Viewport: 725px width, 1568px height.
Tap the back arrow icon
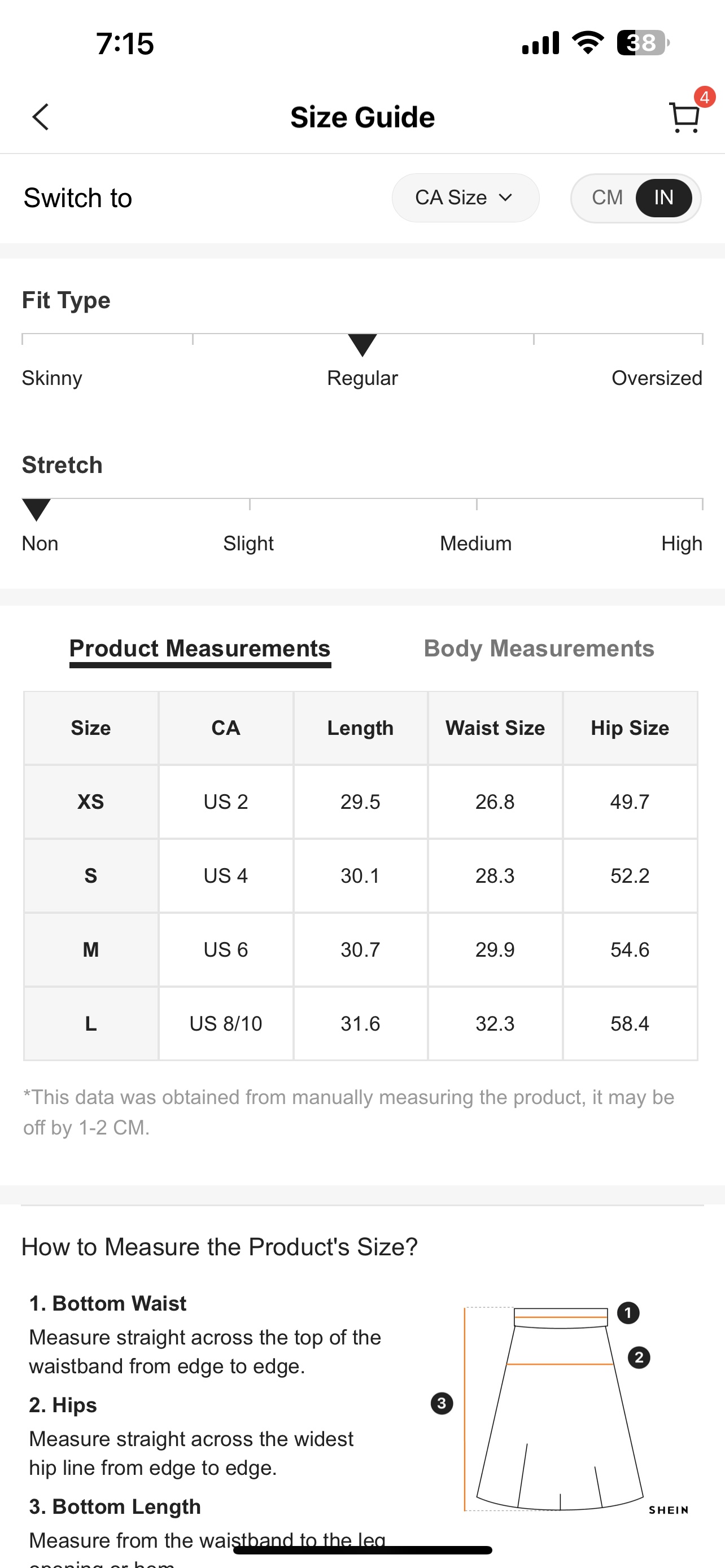pos(41,117)
